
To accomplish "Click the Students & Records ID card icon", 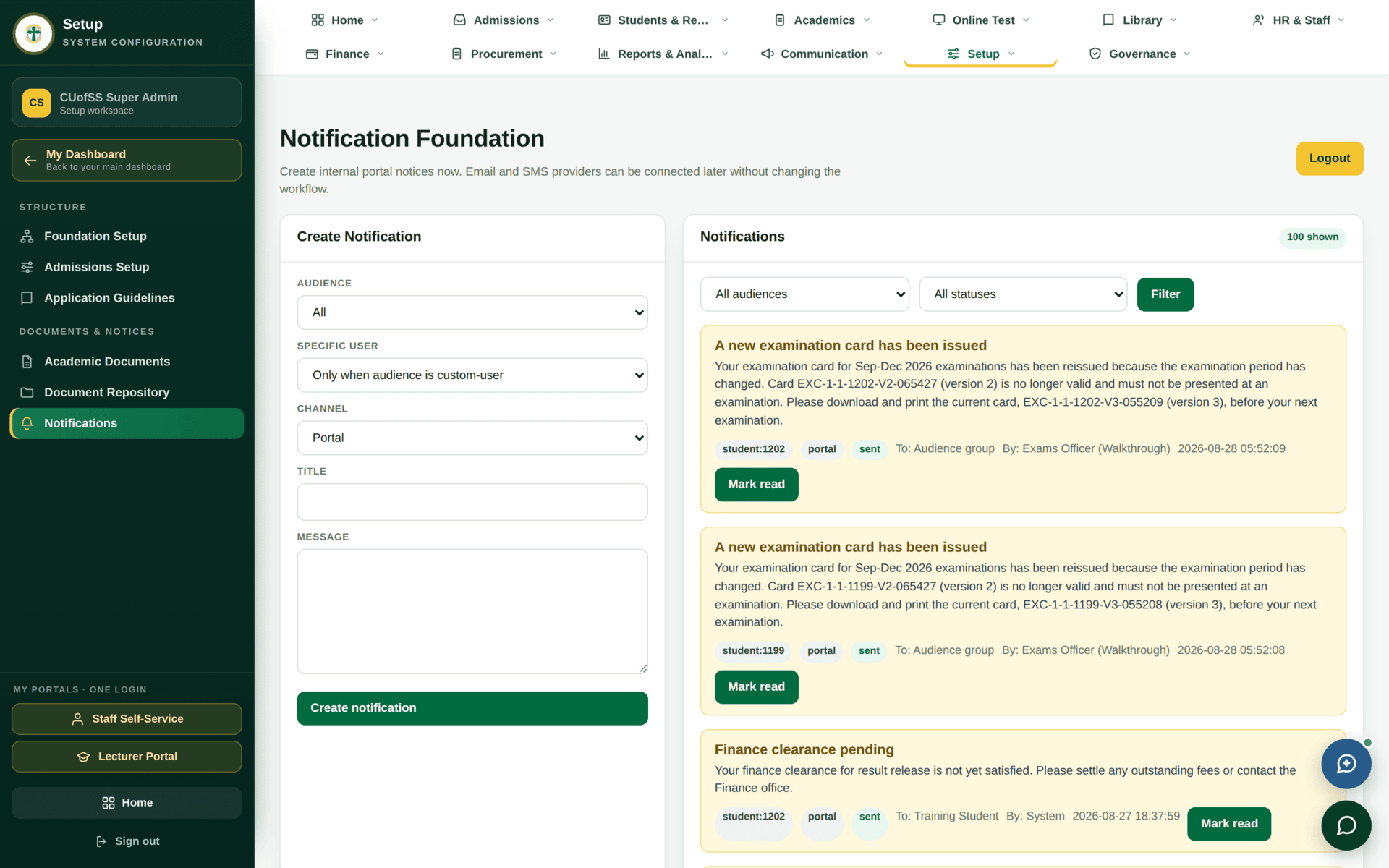I will coord(604,20).
